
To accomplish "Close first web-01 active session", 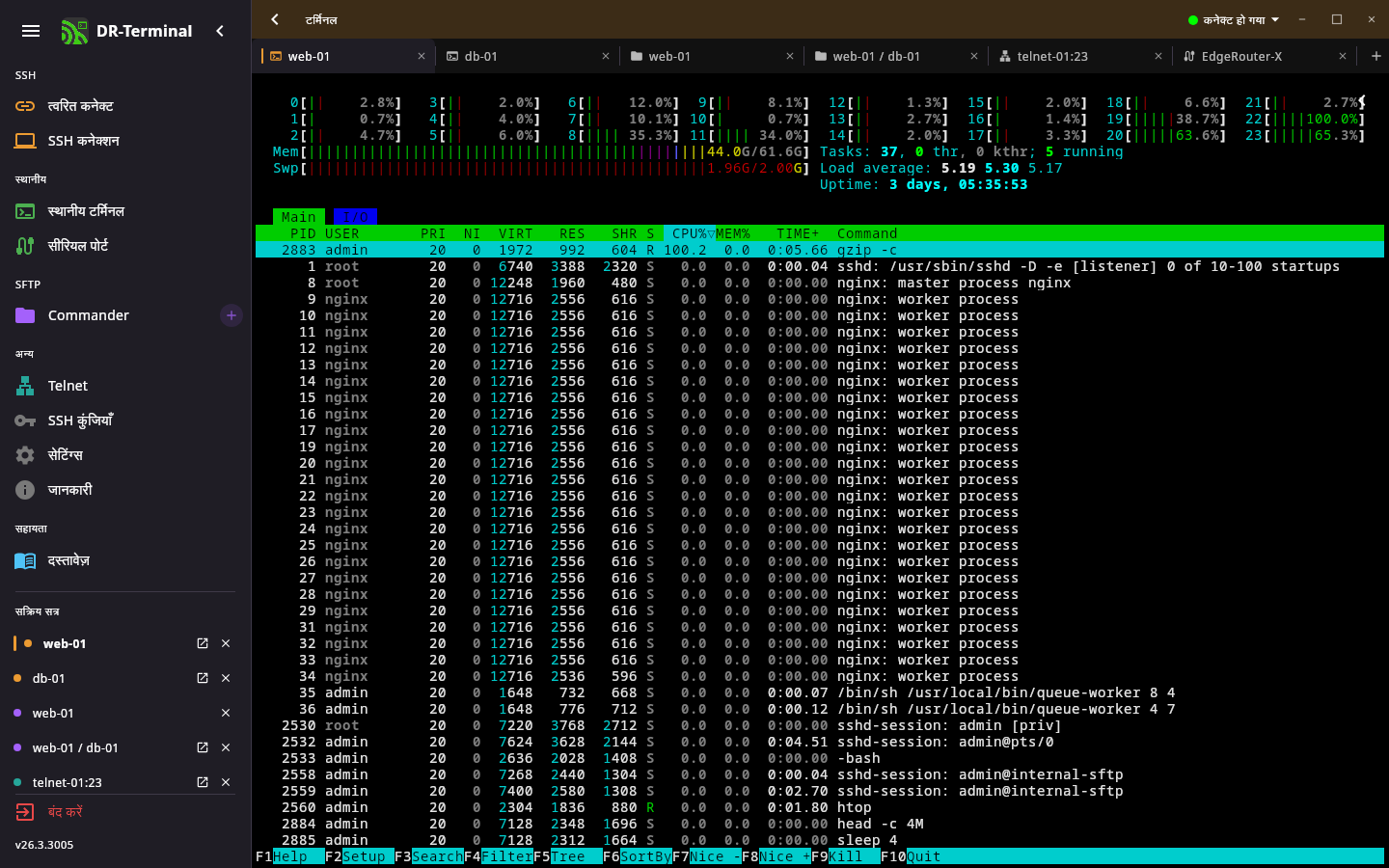I will 226,643.
